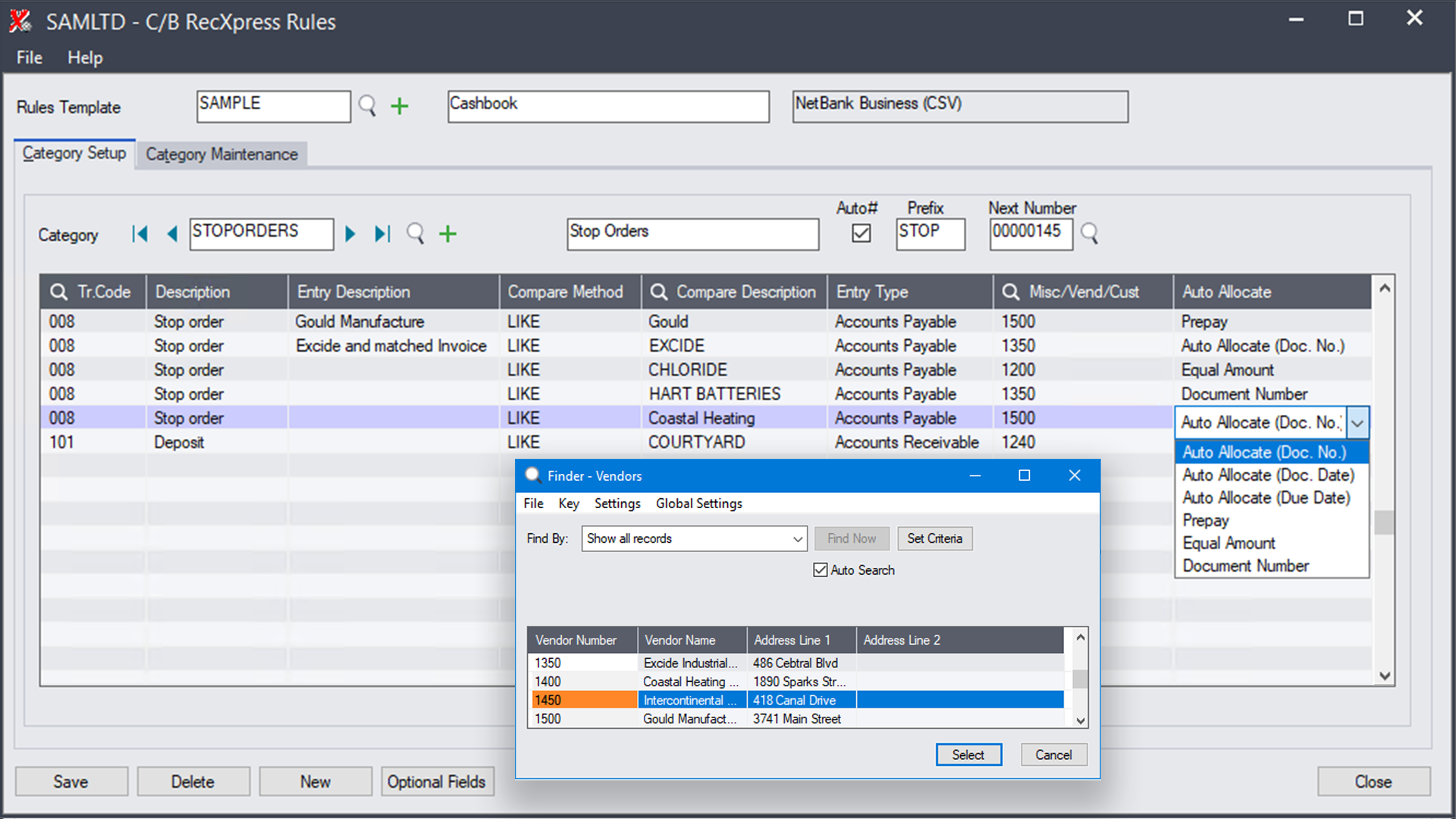Click the rules grid scroll down arrow
The height and width of the screenshot is (819, 1456).
1384,676
